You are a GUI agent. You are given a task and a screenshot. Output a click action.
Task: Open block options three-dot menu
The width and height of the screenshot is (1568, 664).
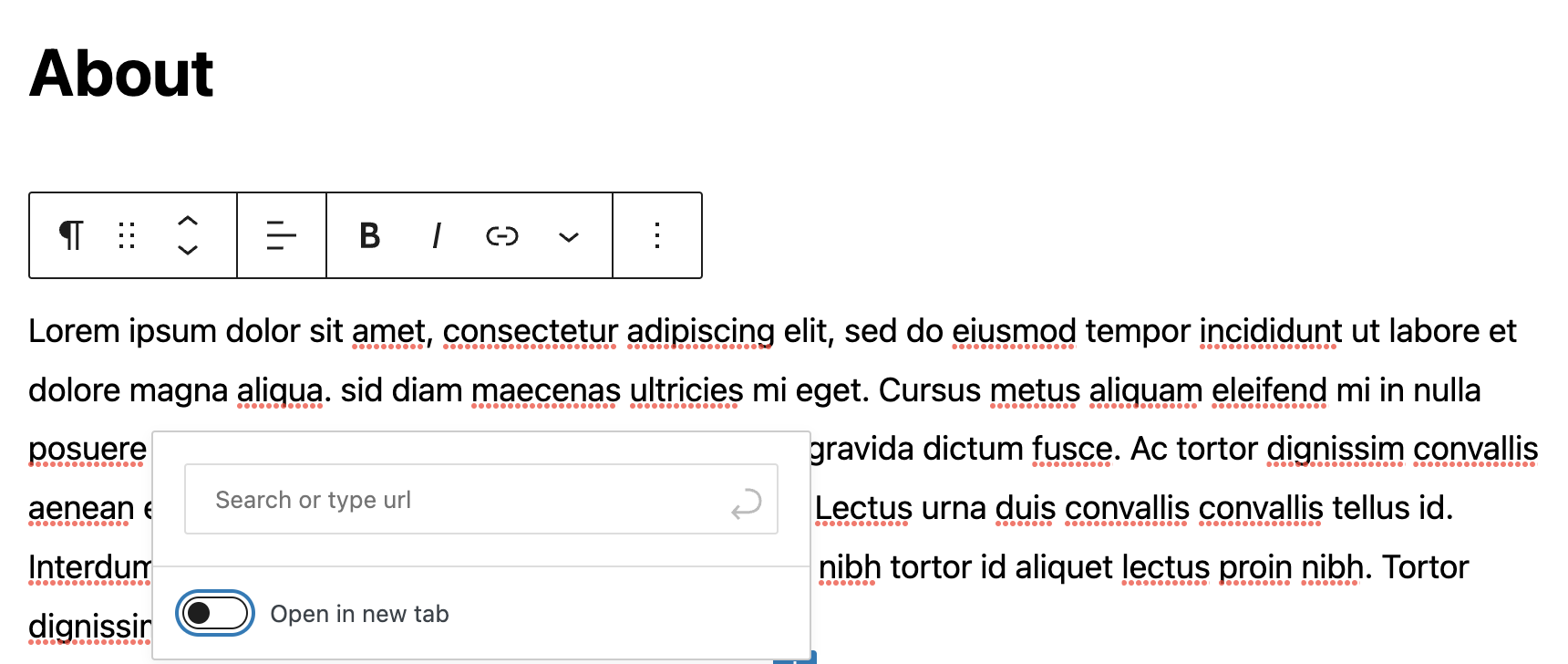pyautogui.click(x=657, y=235)
